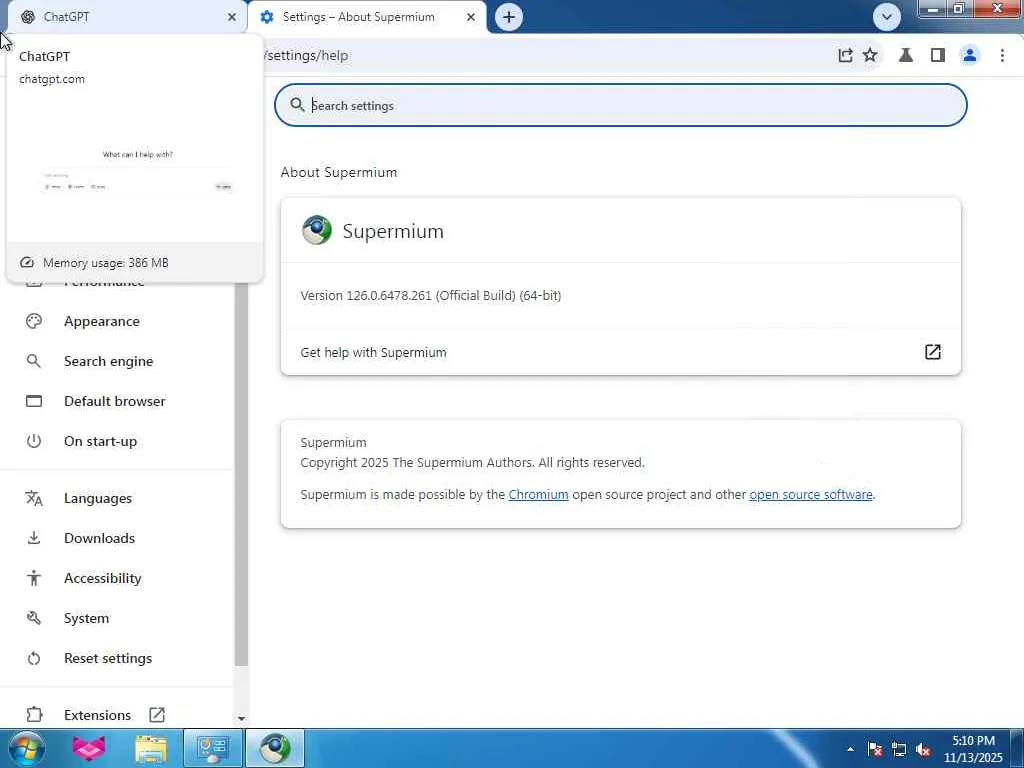
Task: Click the About Supermium heading
Action: coord(339,172)
